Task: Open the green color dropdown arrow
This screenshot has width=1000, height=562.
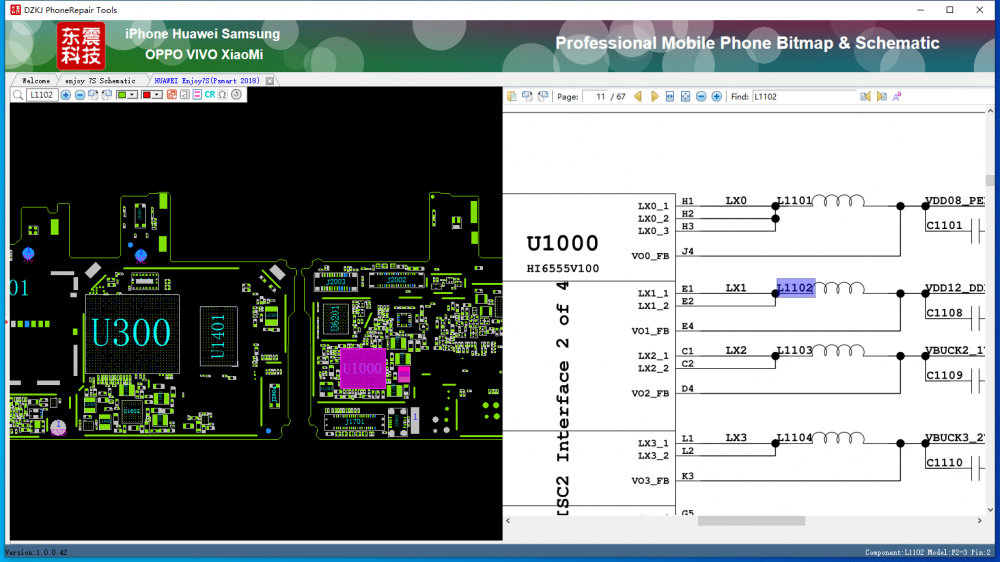Action: pyautogui.click(x=134, y=95)
